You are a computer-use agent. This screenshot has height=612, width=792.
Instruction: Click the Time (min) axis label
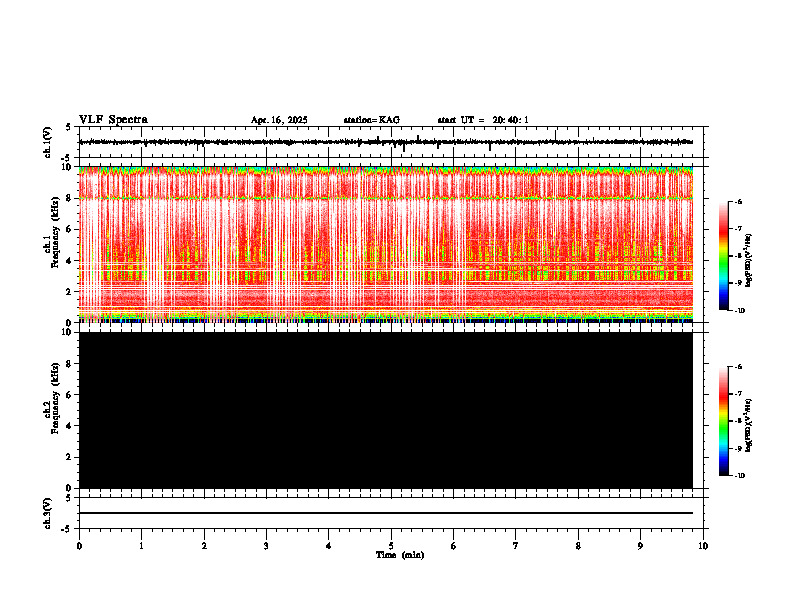[x=400, y=555]
